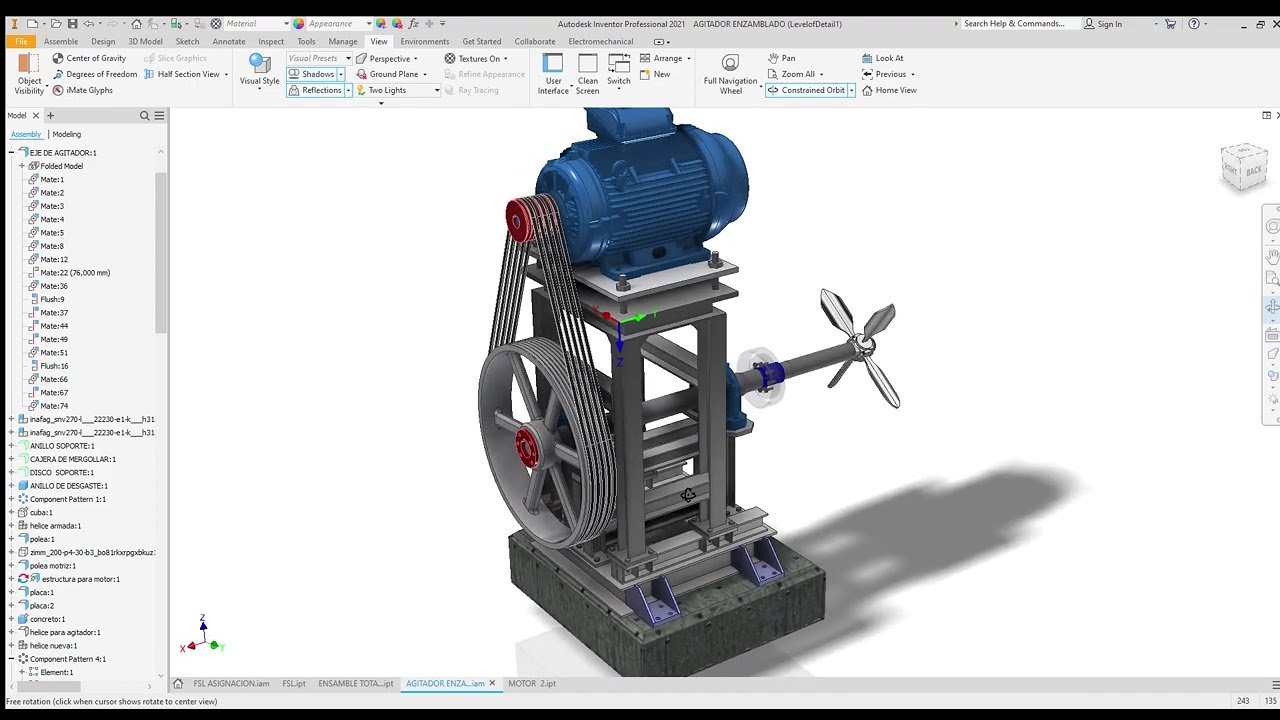Expand cuba:1 tree node

[x=11, y=513]
